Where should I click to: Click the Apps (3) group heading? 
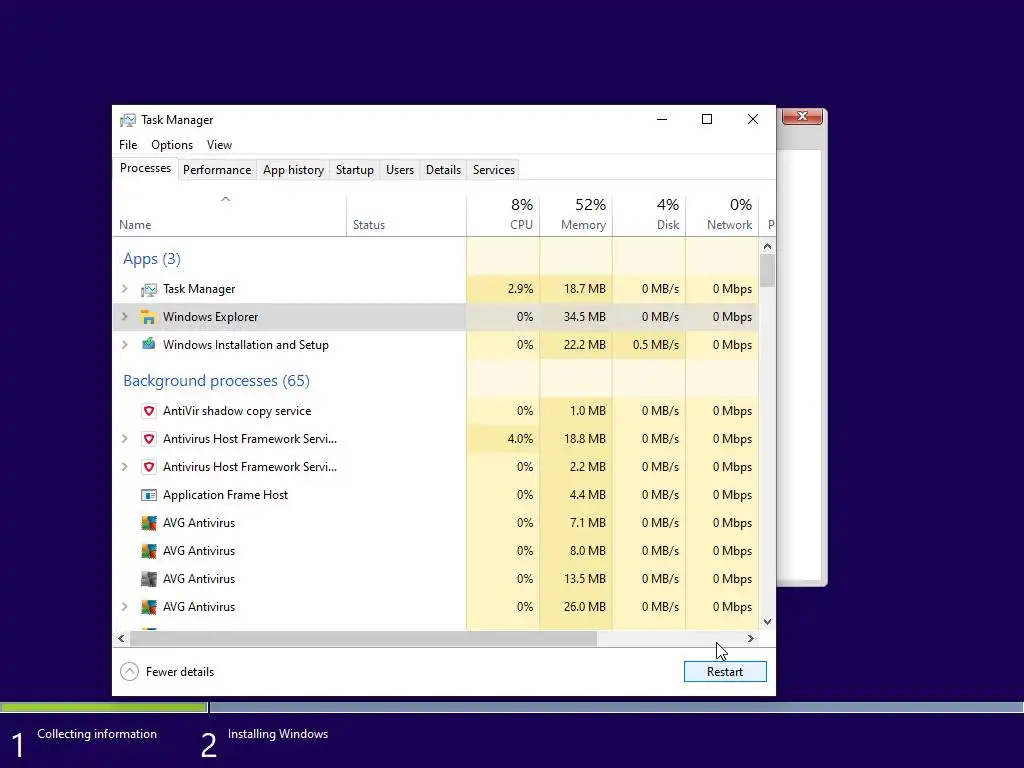point(152,259)
